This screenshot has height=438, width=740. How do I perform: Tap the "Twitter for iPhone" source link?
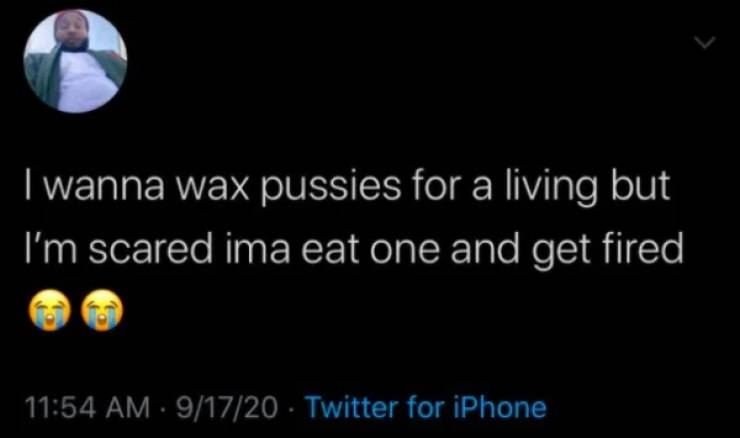[427, 407]
